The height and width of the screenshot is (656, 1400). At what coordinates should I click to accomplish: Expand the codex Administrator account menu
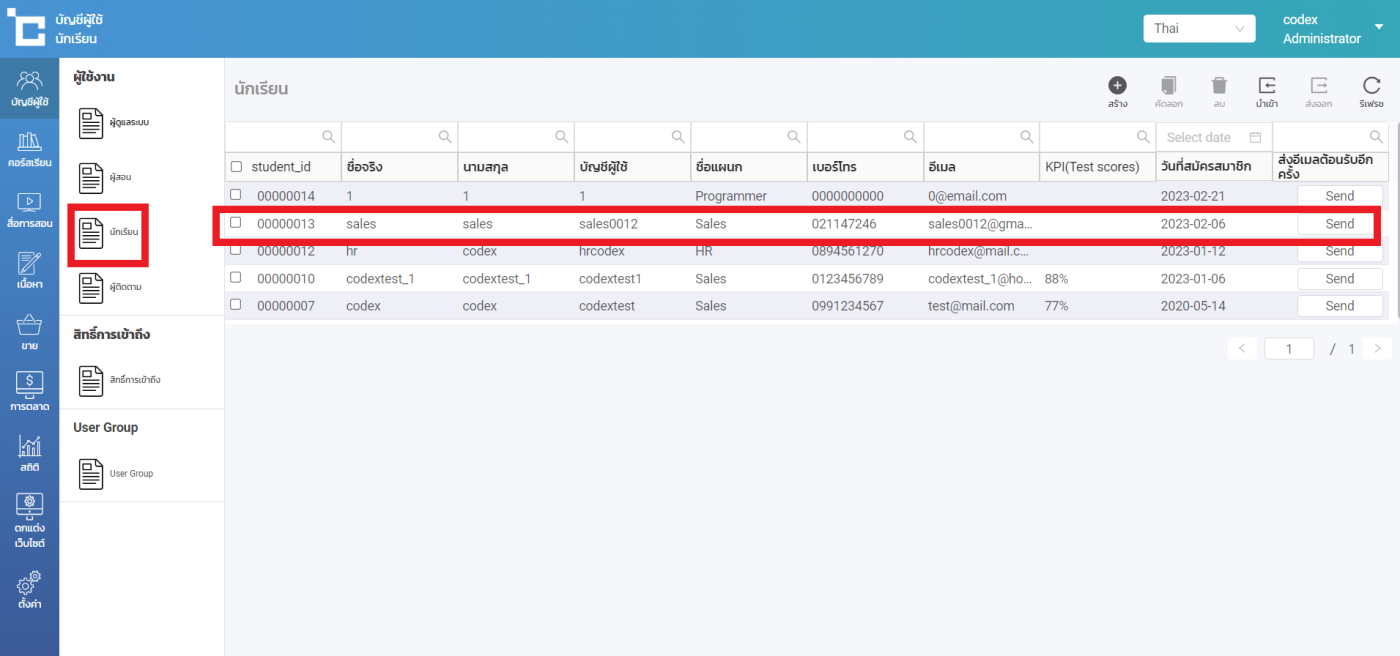pos(1379,28)
